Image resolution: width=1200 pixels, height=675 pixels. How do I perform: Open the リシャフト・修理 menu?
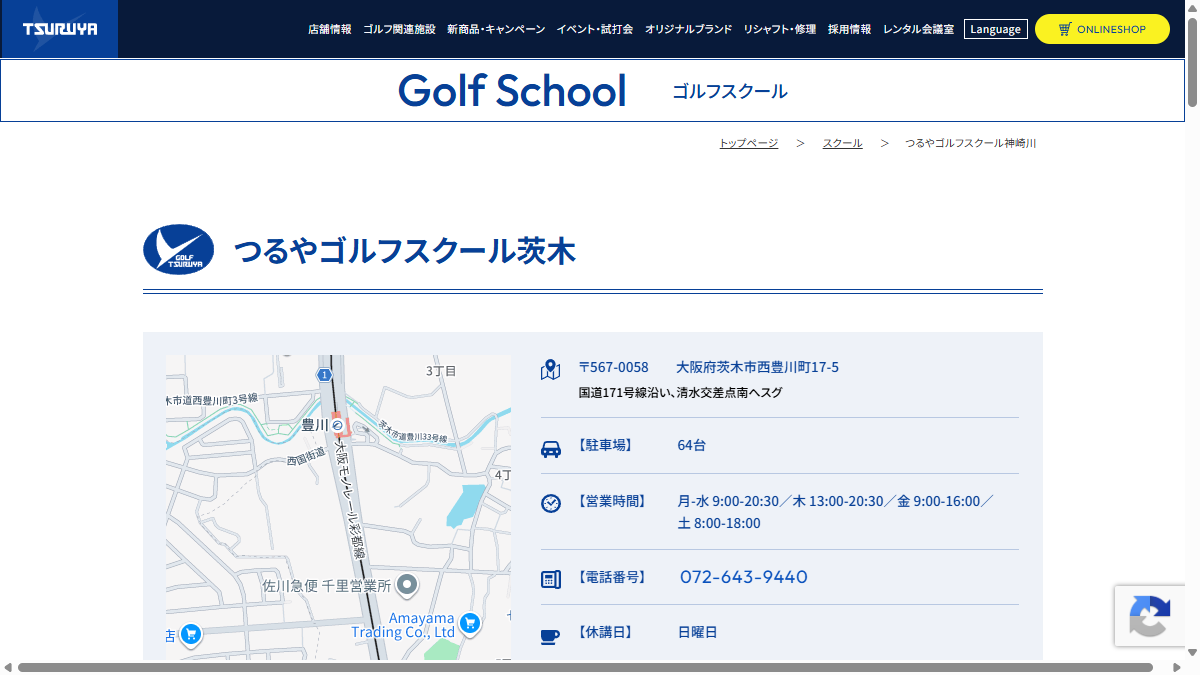click(x=780, y=29)
